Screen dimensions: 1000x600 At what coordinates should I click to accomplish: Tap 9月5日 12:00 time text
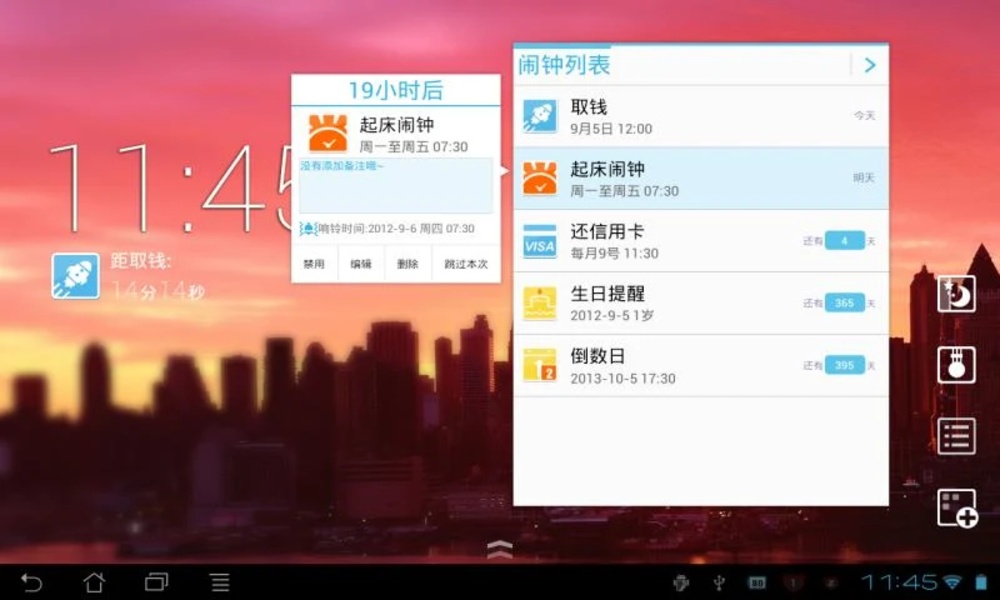click(x=611, y=129)
